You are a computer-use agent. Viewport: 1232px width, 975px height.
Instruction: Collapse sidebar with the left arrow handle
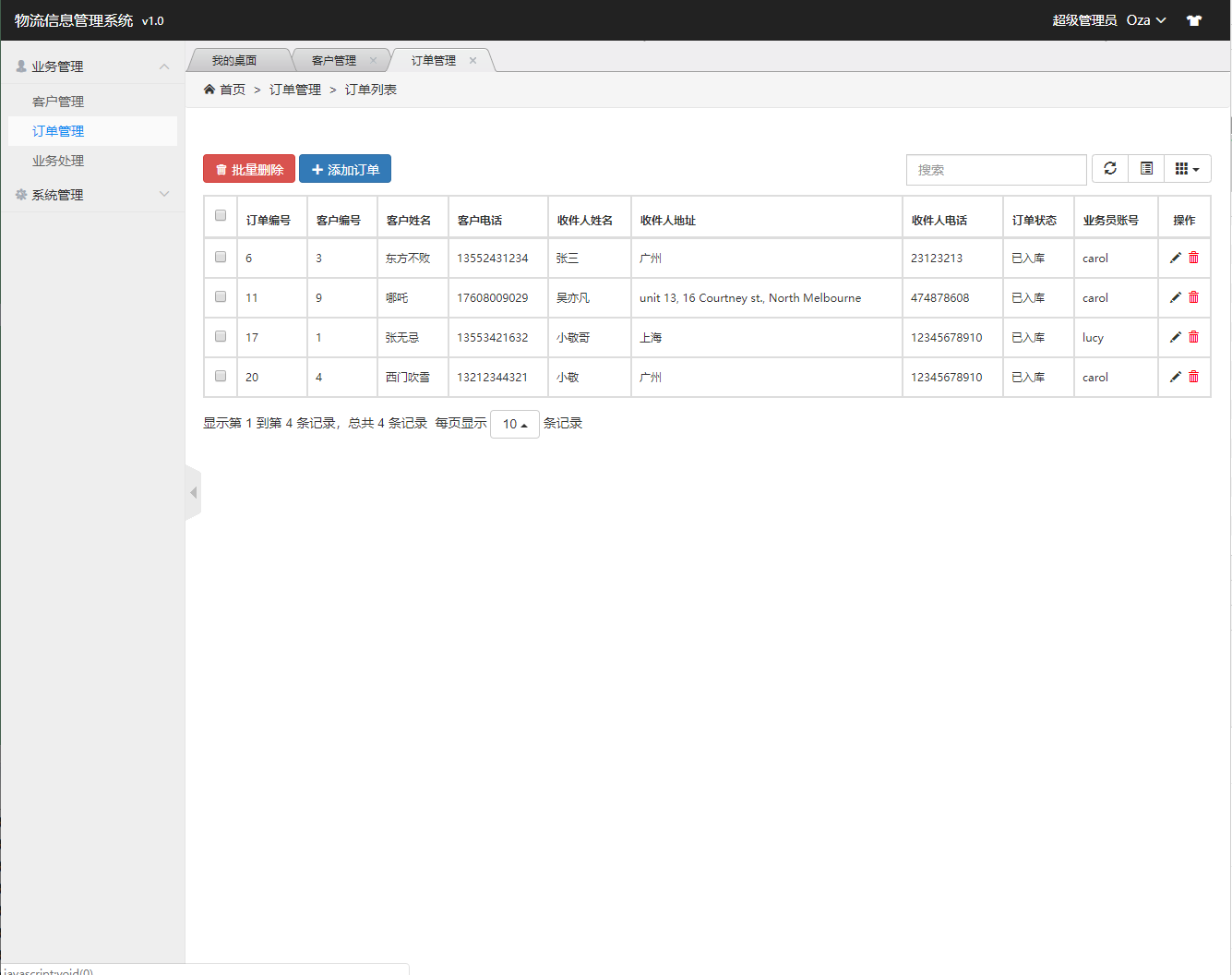193,493
